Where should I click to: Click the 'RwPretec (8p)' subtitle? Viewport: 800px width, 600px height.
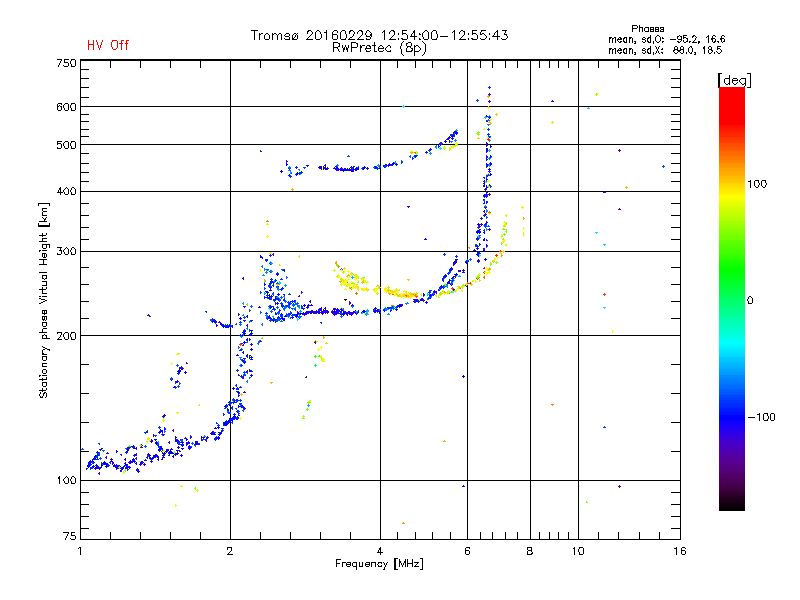379,48
